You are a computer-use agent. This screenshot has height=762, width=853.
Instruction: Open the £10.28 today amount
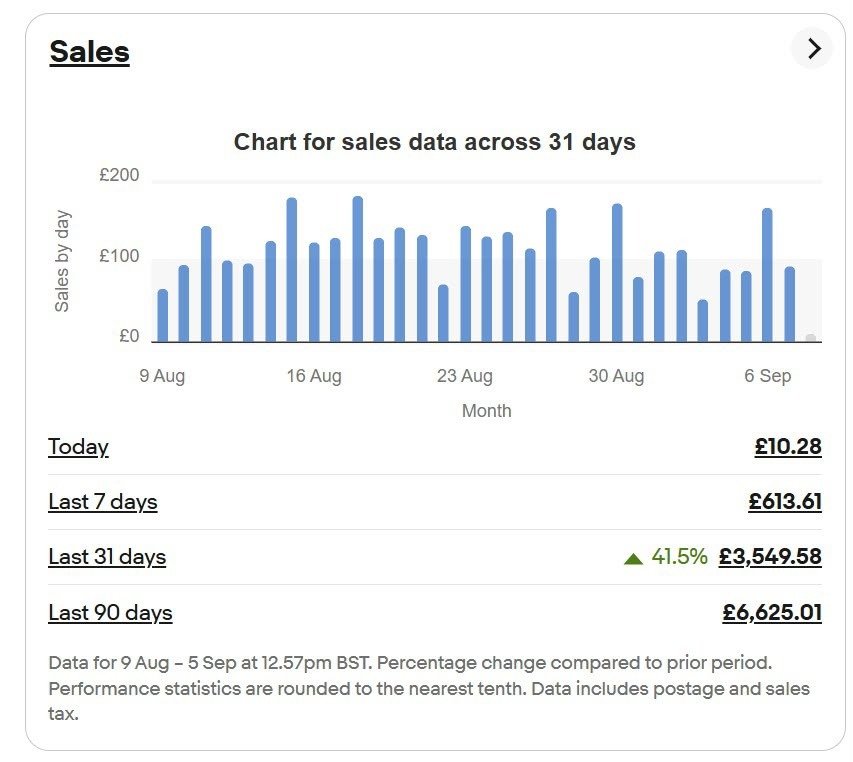click(788, 447)
